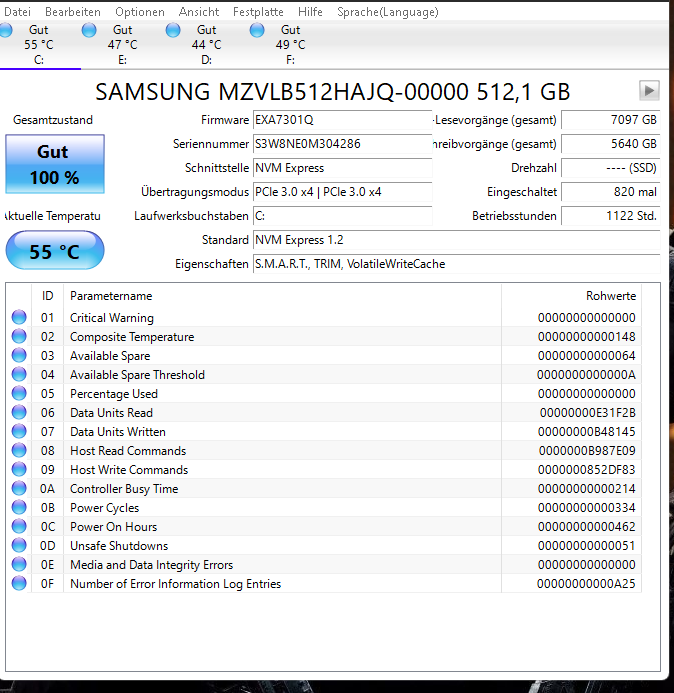Click the status icon for Composite Temperature

click(x=19, y=336)
